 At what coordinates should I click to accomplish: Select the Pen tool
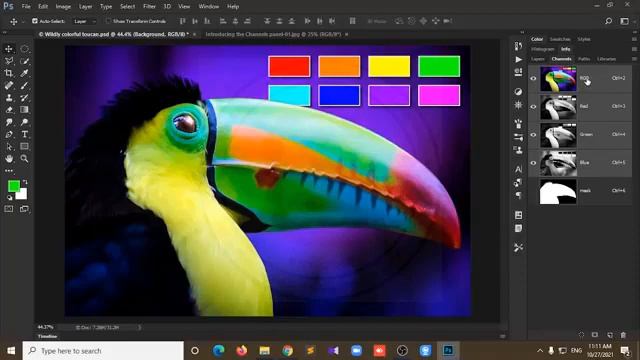tap(9, 134)
